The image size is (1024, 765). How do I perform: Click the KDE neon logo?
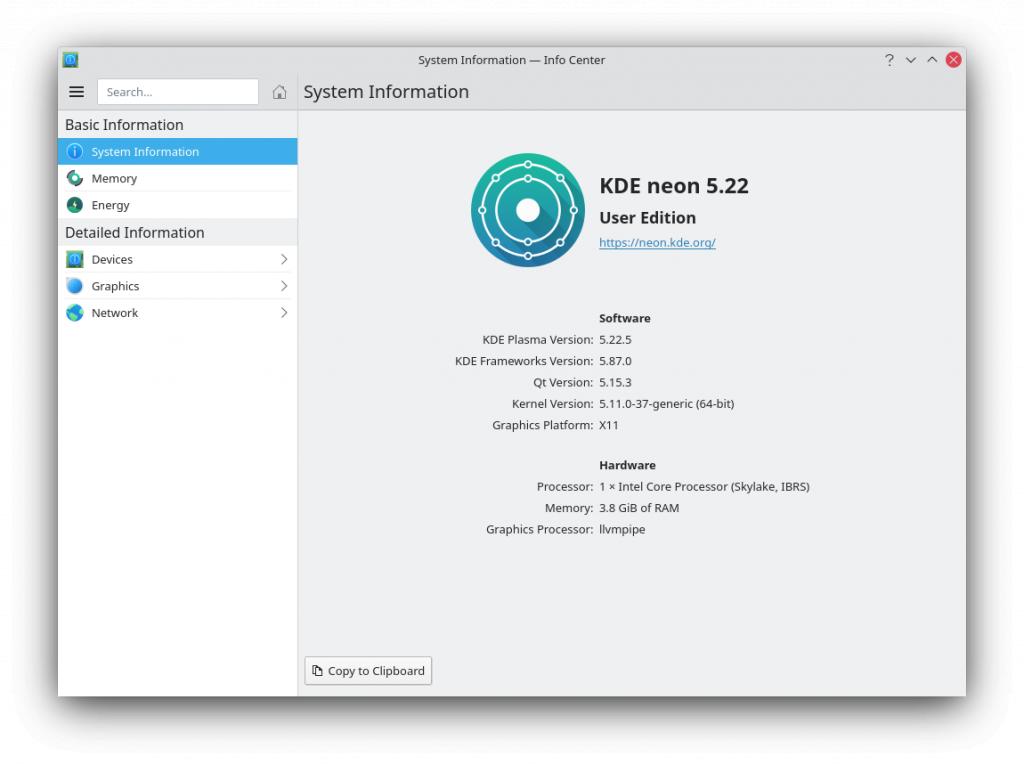[527, 210]
